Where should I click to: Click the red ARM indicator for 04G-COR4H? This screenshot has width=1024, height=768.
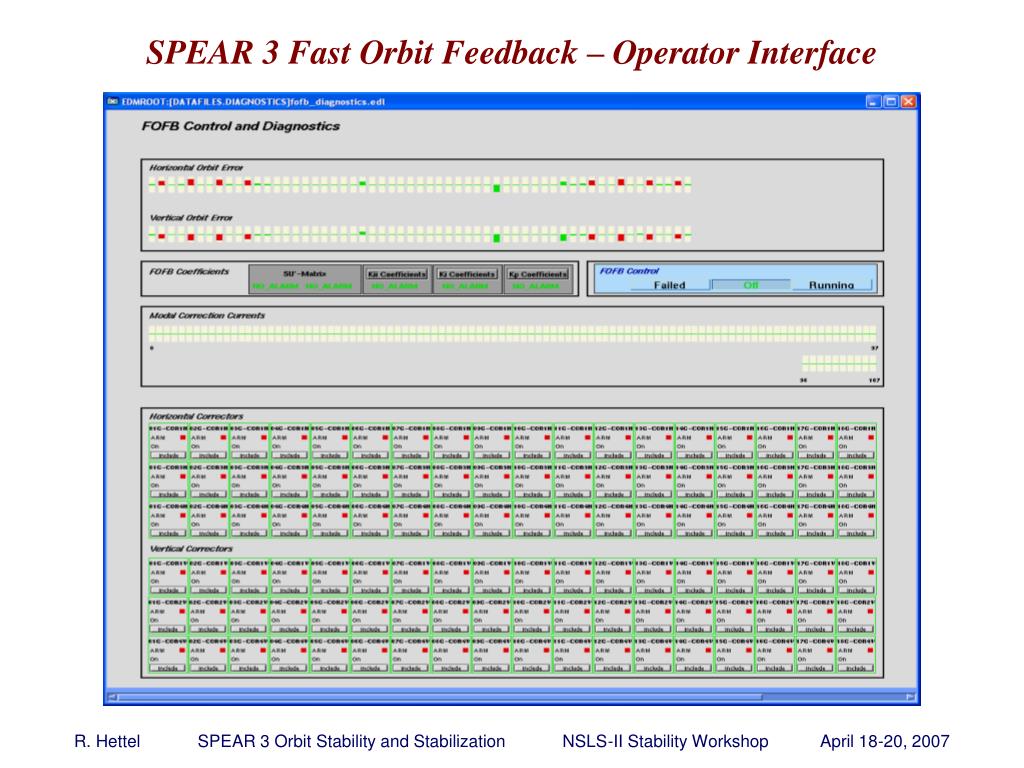pyautogui.click(x=304, y=516)
